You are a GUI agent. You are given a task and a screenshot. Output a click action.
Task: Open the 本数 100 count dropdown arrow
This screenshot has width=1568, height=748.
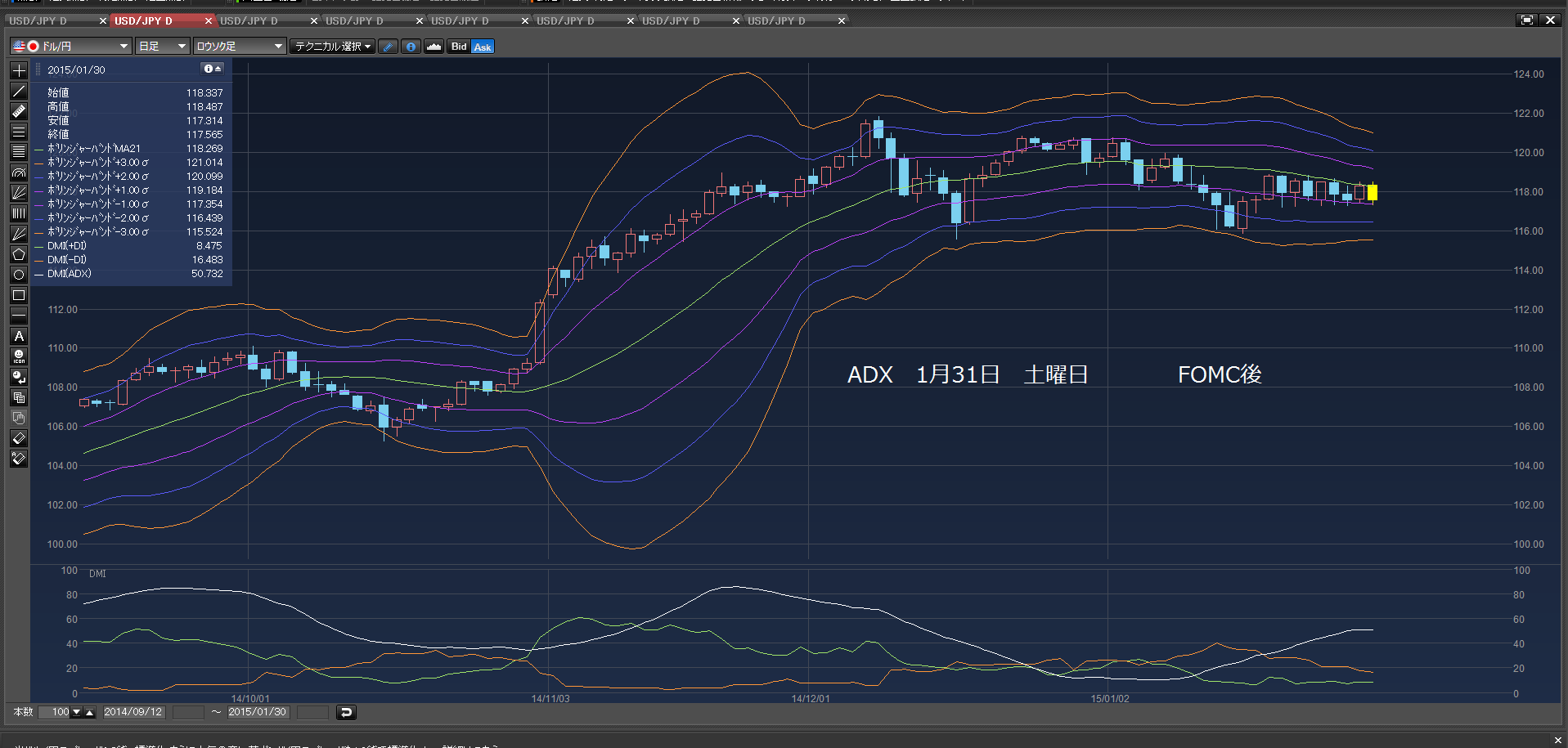tap(77, 712)
